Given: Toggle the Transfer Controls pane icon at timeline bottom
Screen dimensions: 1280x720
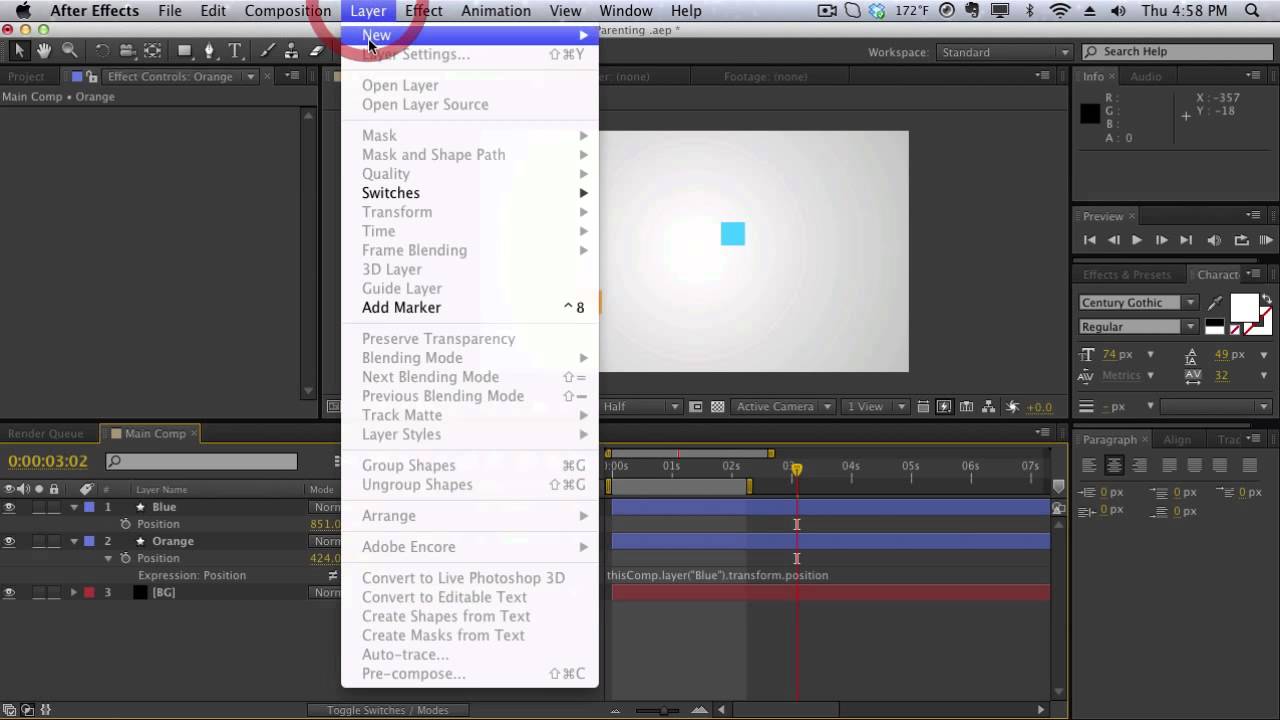Looking at the screenshot, I should (x=27, y=710).
